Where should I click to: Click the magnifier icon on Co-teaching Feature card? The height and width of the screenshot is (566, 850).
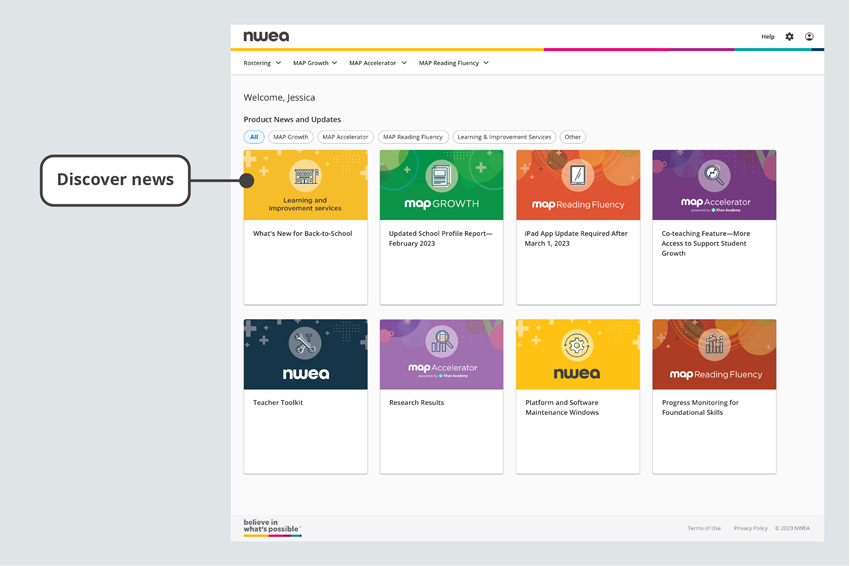pos(714,175)
